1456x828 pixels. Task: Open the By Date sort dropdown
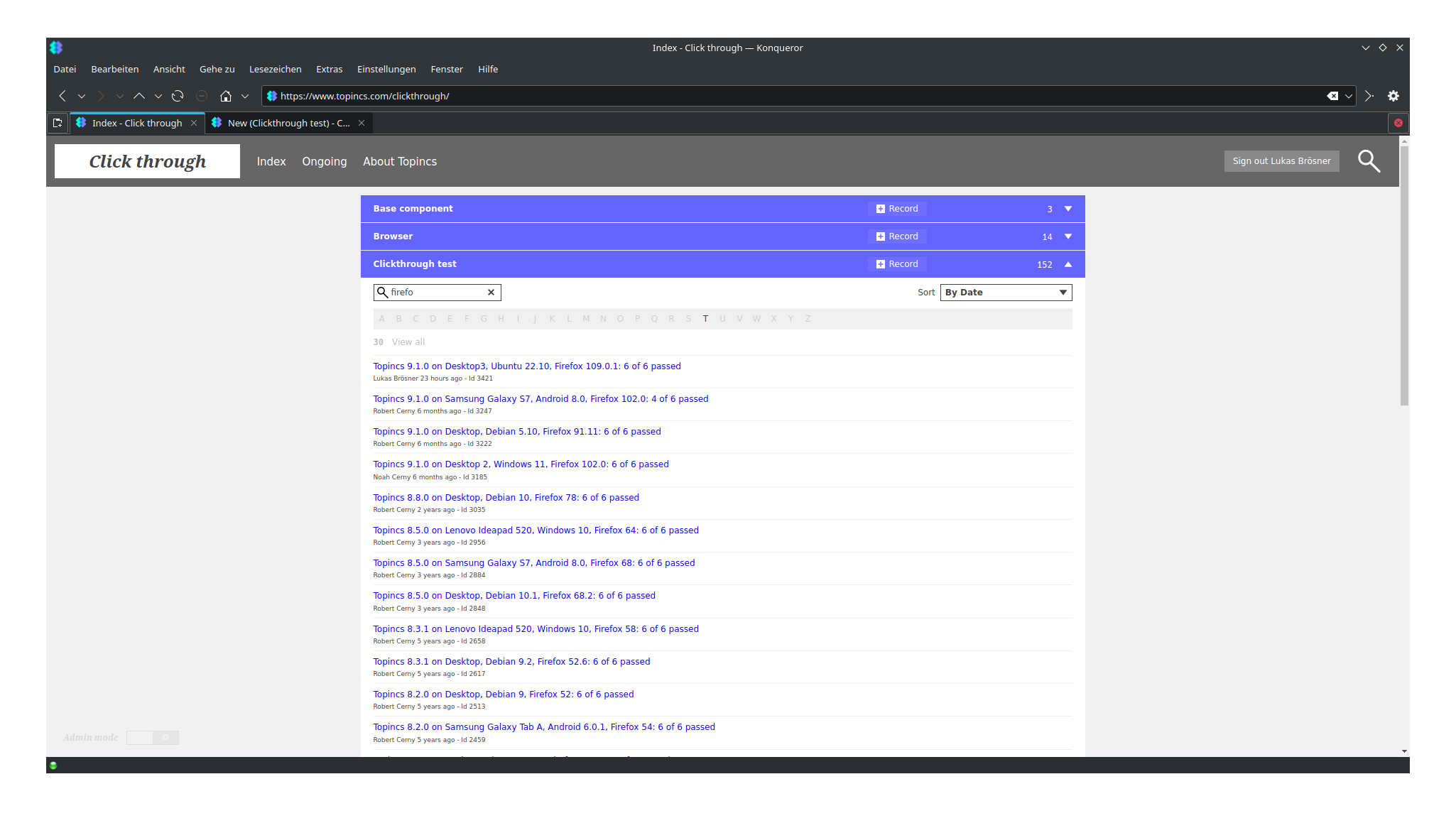1006,293
